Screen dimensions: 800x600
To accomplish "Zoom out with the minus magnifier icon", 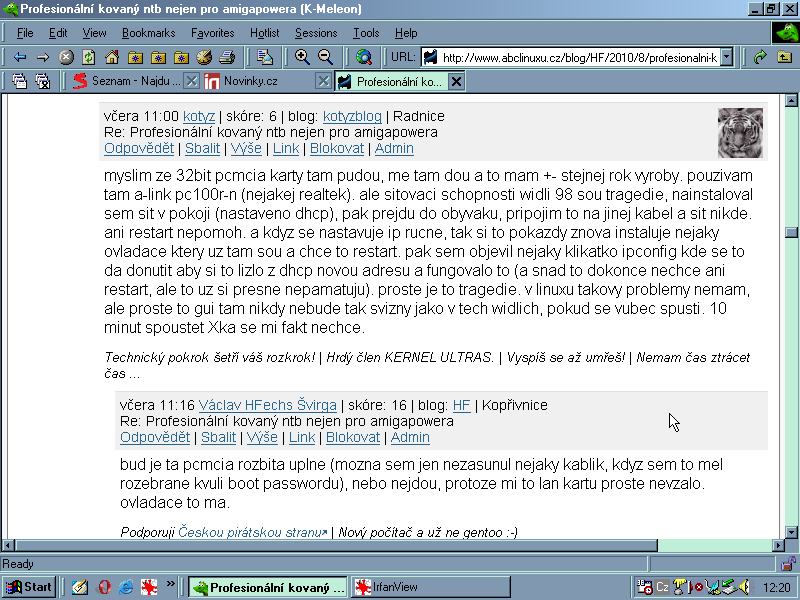I will click(326, 57).
